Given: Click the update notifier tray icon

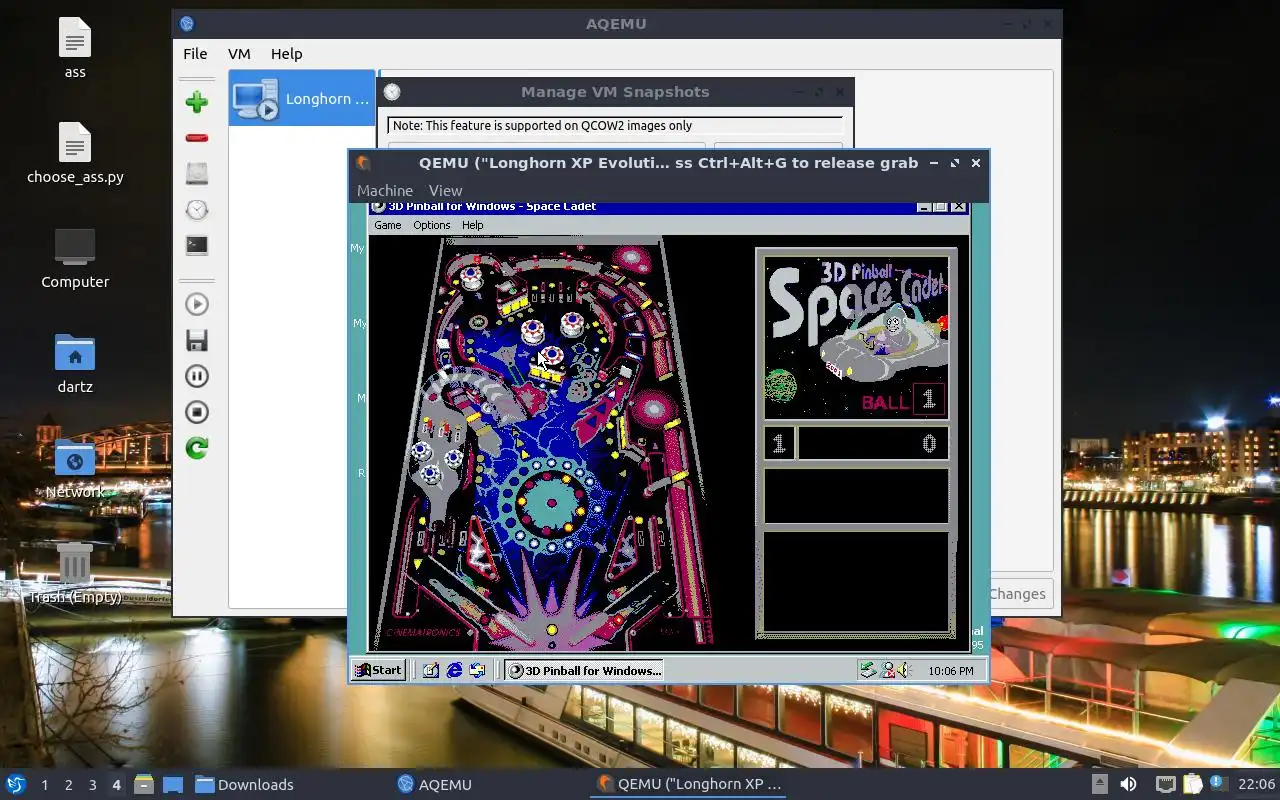Looking at the screenshot, I should (x=1218, y=784).
